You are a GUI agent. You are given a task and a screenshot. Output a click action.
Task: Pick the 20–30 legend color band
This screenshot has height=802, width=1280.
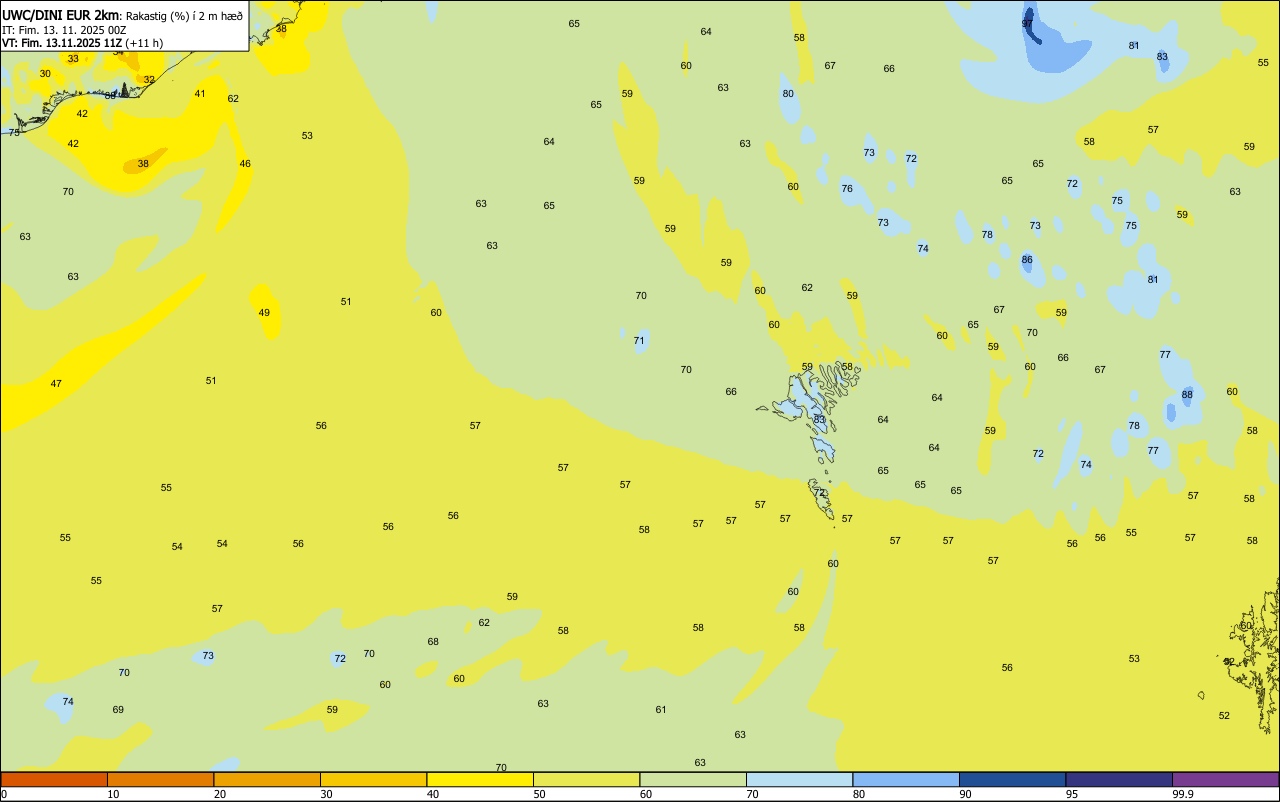point(267,779)
